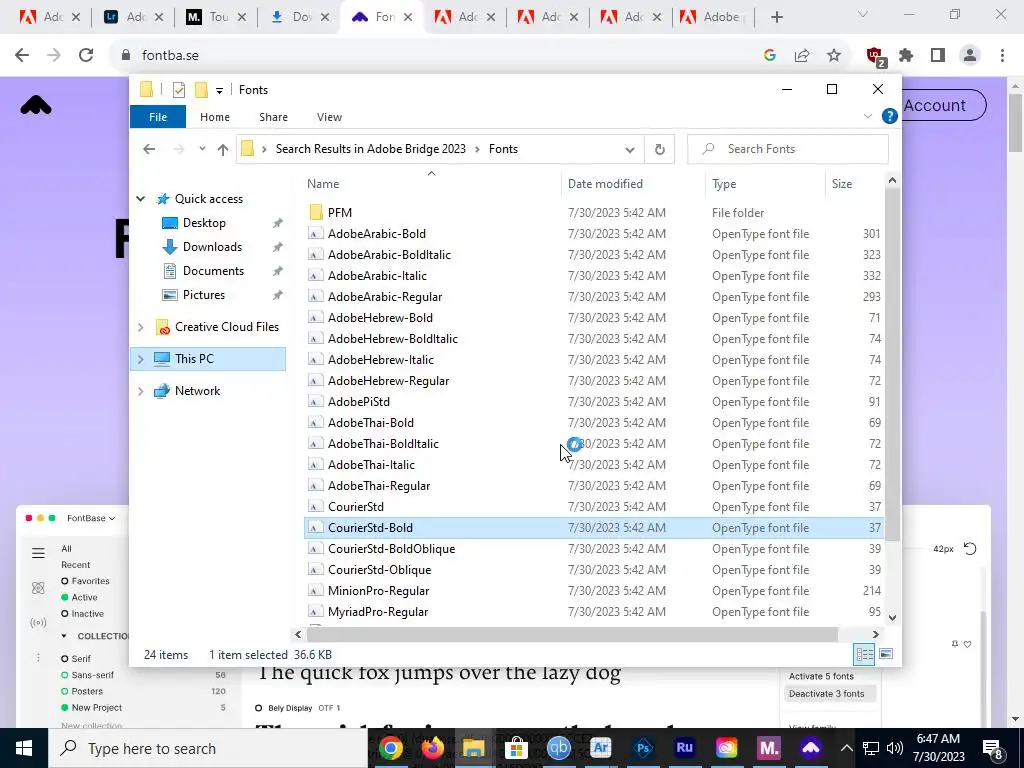Open the Chrome side panel

(938, 56)
